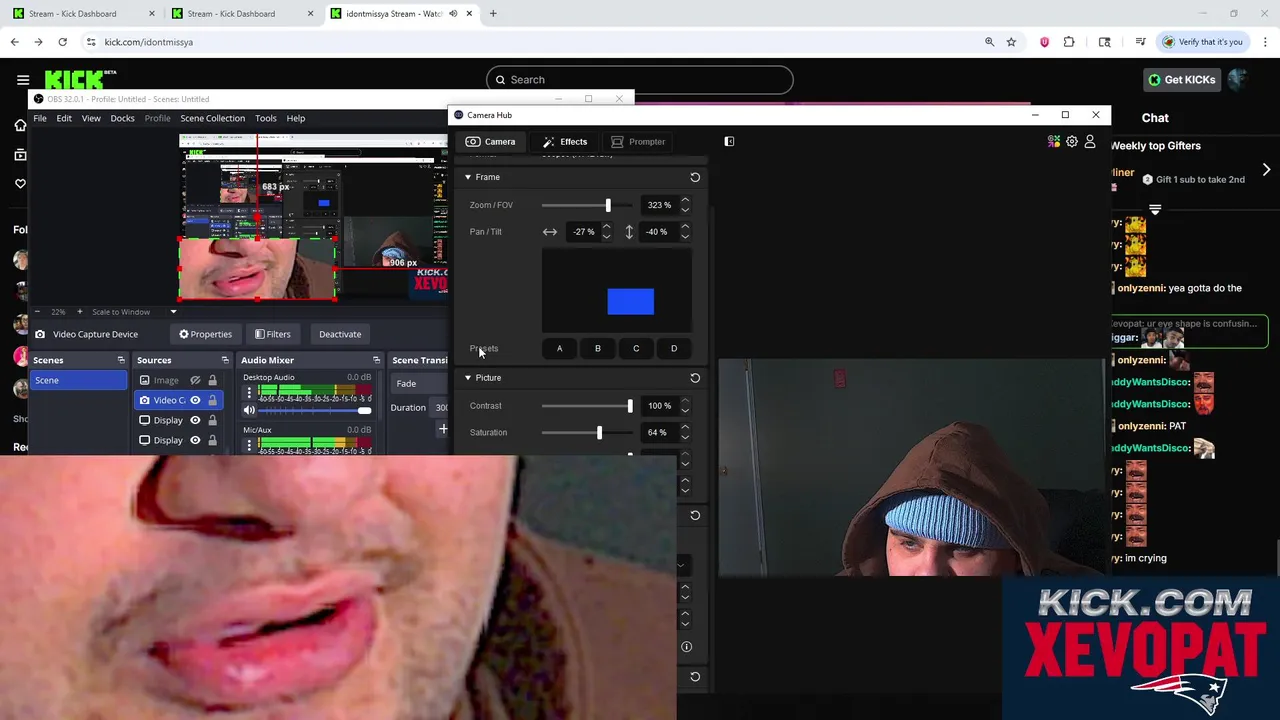This screenshot has width=1280, height=720.
Task: Click the Zoom/FOV 323 % value field
Action: pos(659,205)
